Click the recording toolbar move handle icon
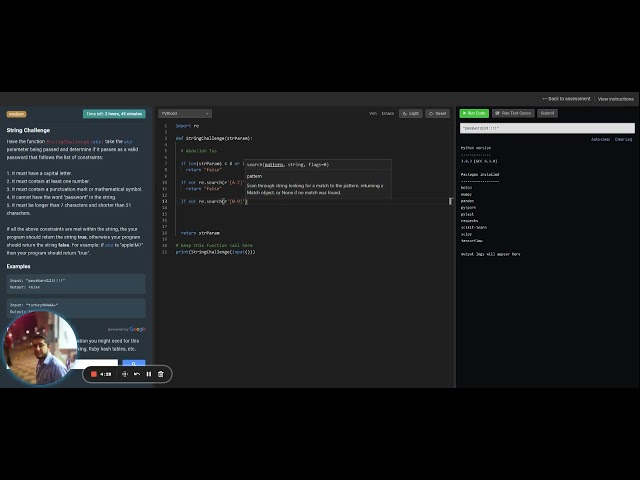The height and width of the screenshot is (480, 640). (x=125, y=374)
